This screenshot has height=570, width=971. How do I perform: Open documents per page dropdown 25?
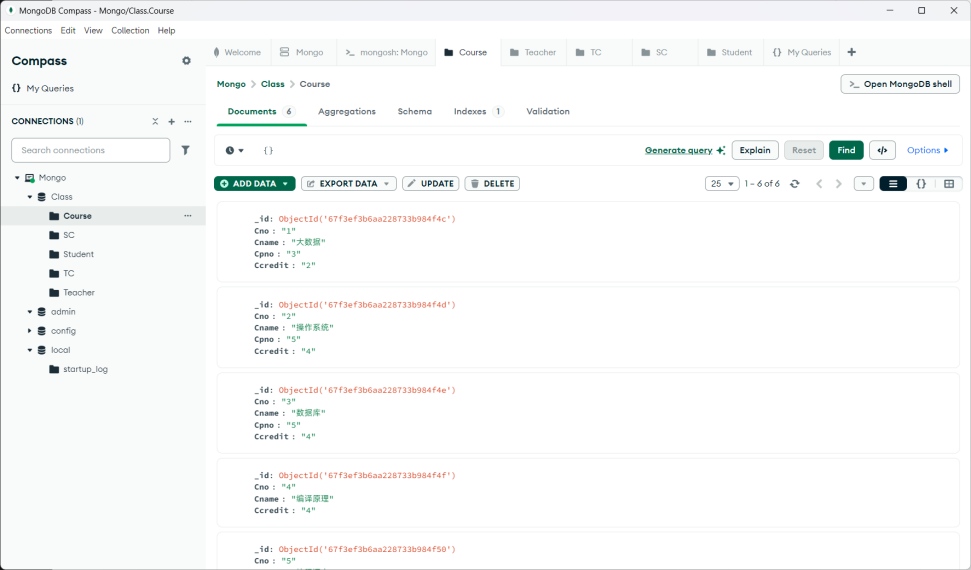point(722,184)
